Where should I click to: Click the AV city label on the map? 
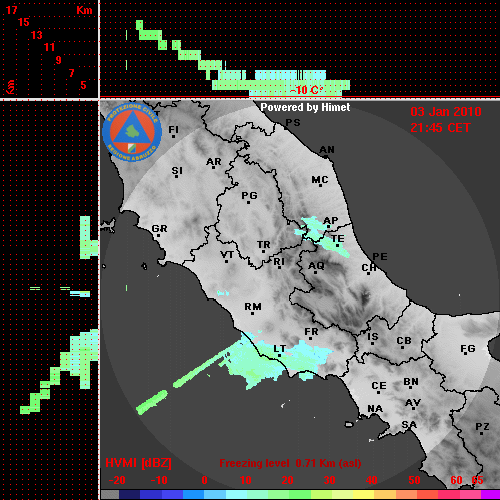coord(413,403)
